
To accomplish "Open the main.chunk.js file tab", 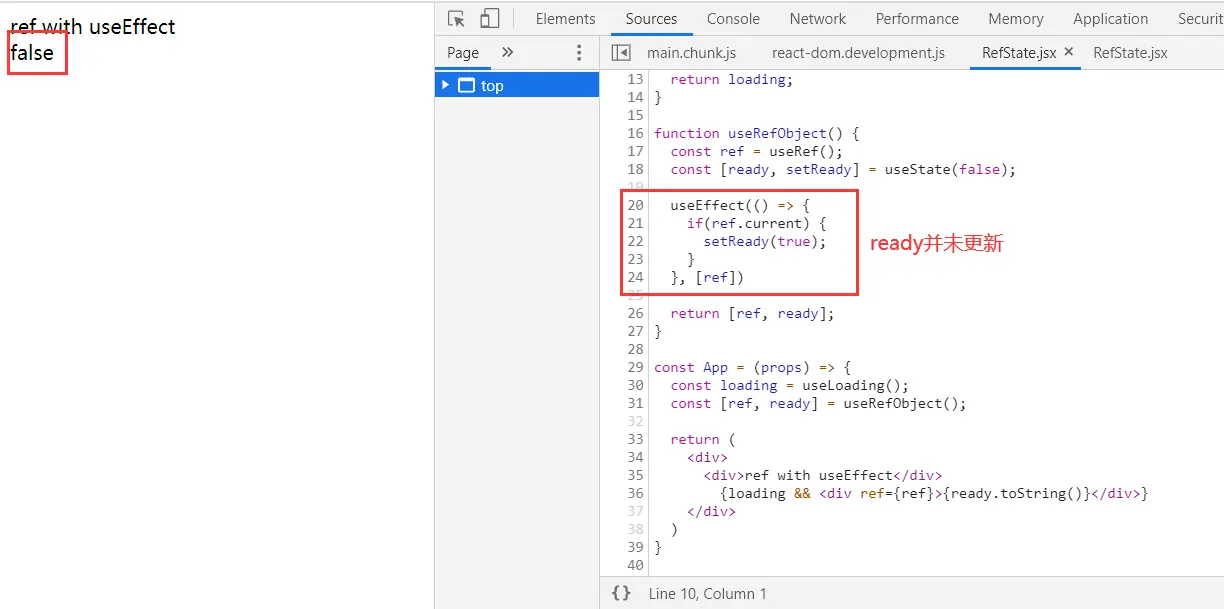I will click(x=691, y=53).
